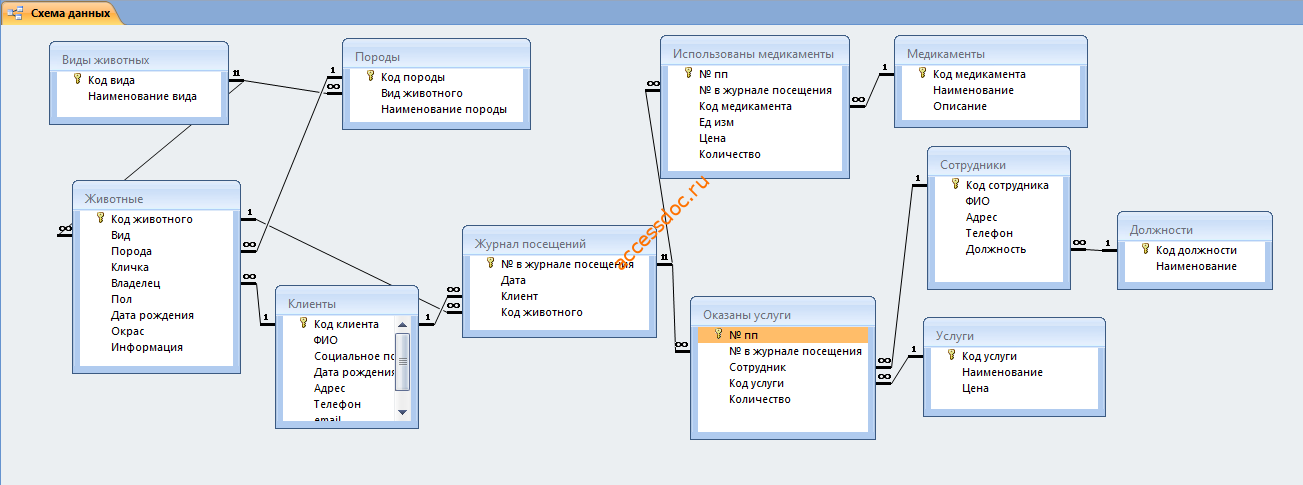Click the key icon in Журнал посещений table
The width and height of the screenshot is (1303, 485).
pos(490,264)
